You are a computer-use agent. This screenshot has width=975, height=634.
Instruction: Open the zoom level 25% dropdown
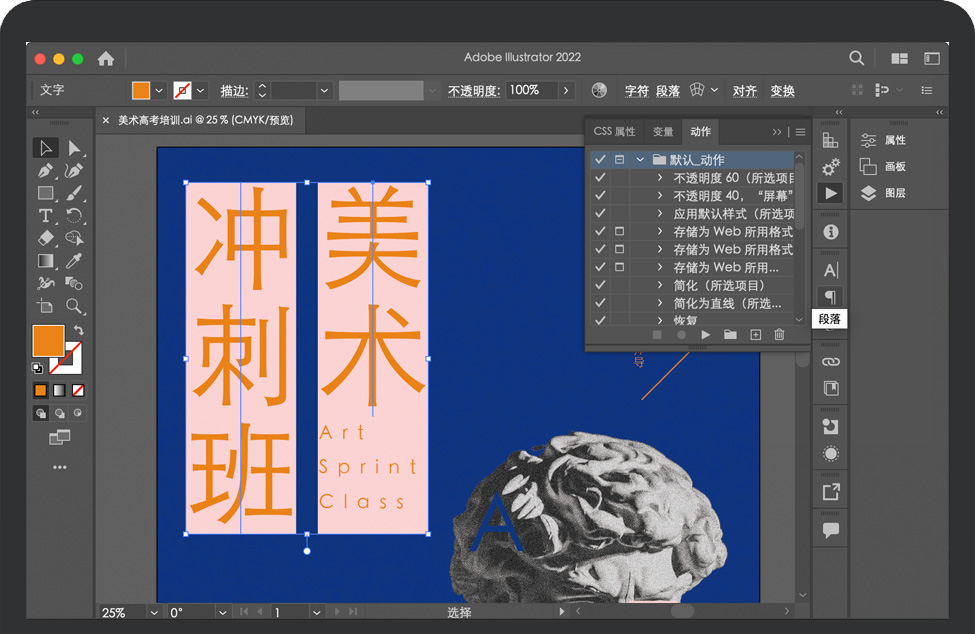(x=153, y=612)
